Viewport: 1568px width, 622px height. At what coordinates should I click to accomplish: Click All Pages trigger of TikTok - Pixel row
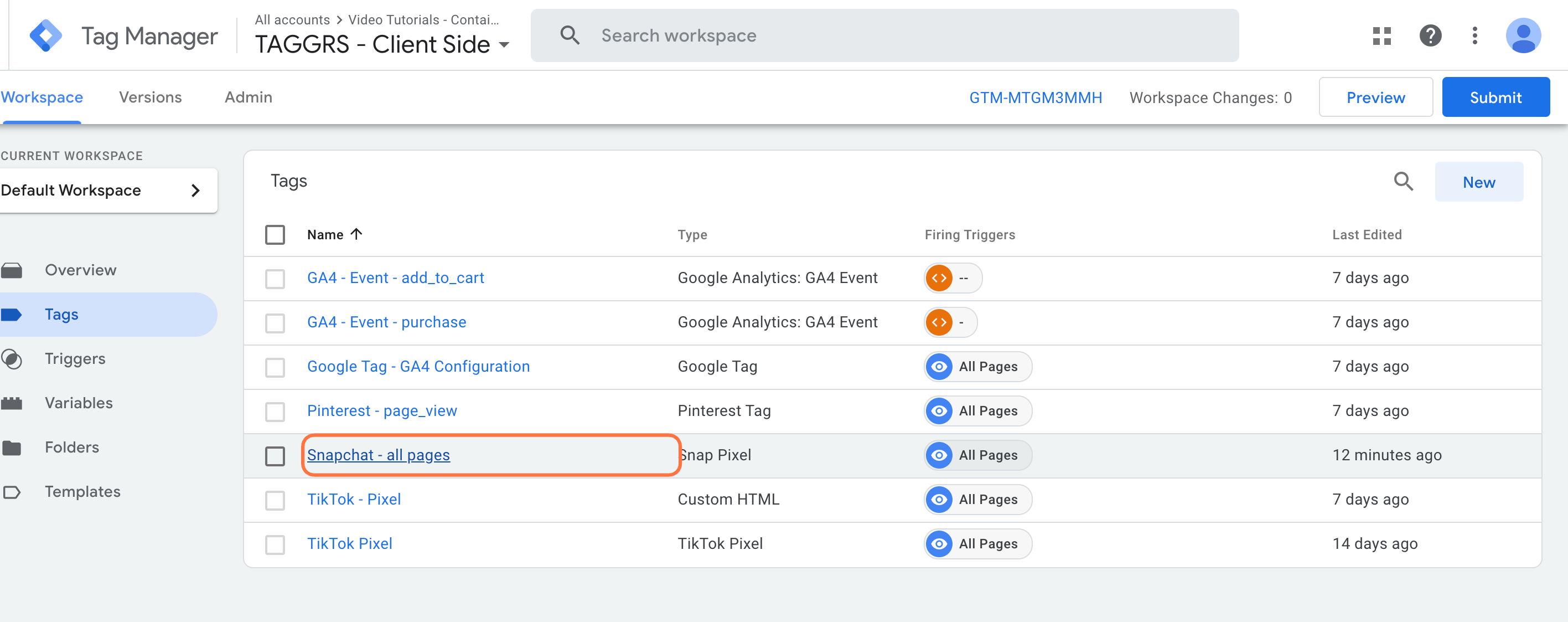[977, 500]
